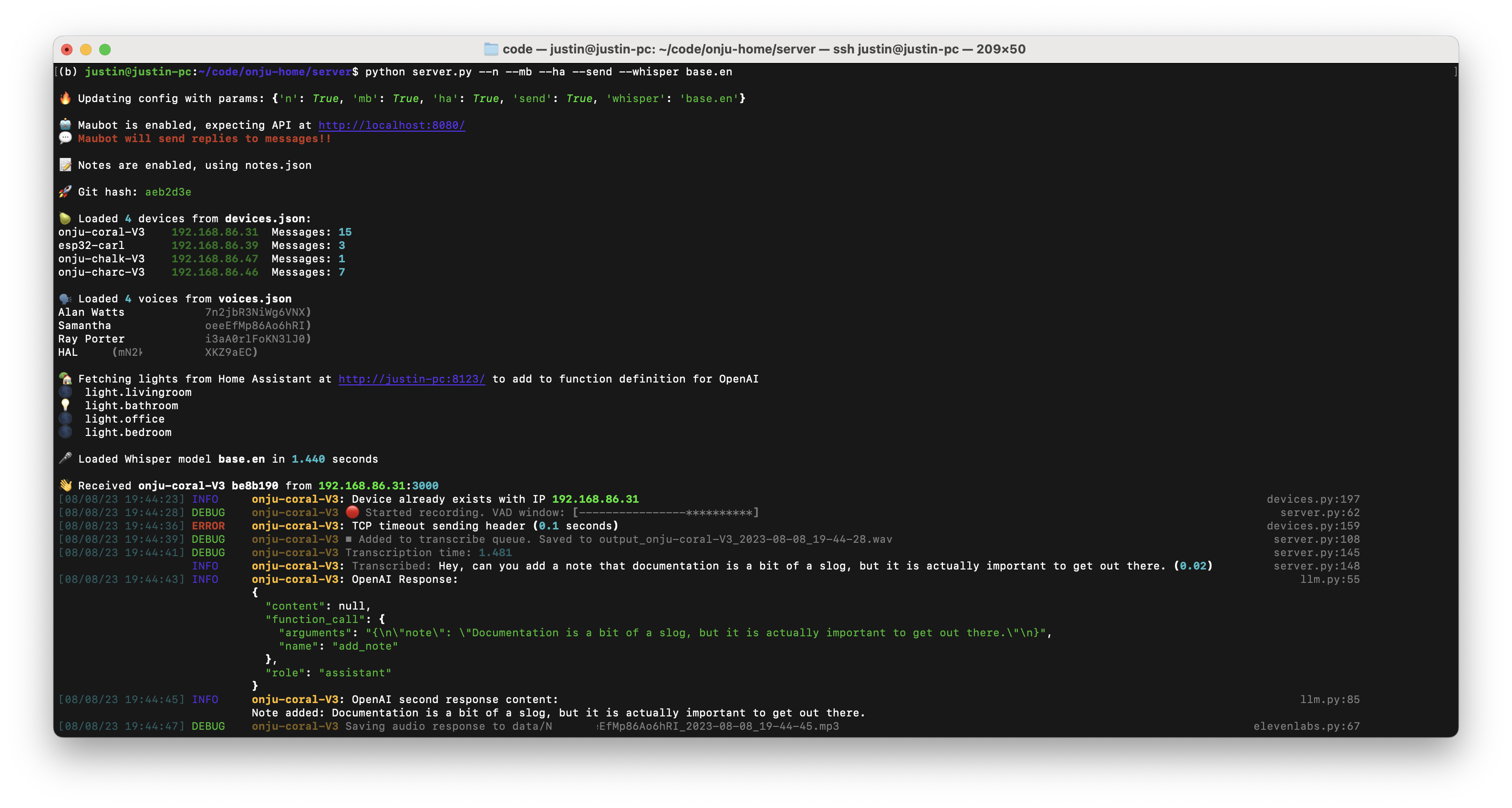Viewport: 1512px width, 808px height.
Task: Click the speech bubble emoji beside Maubot warning
Action: (65, 138)
